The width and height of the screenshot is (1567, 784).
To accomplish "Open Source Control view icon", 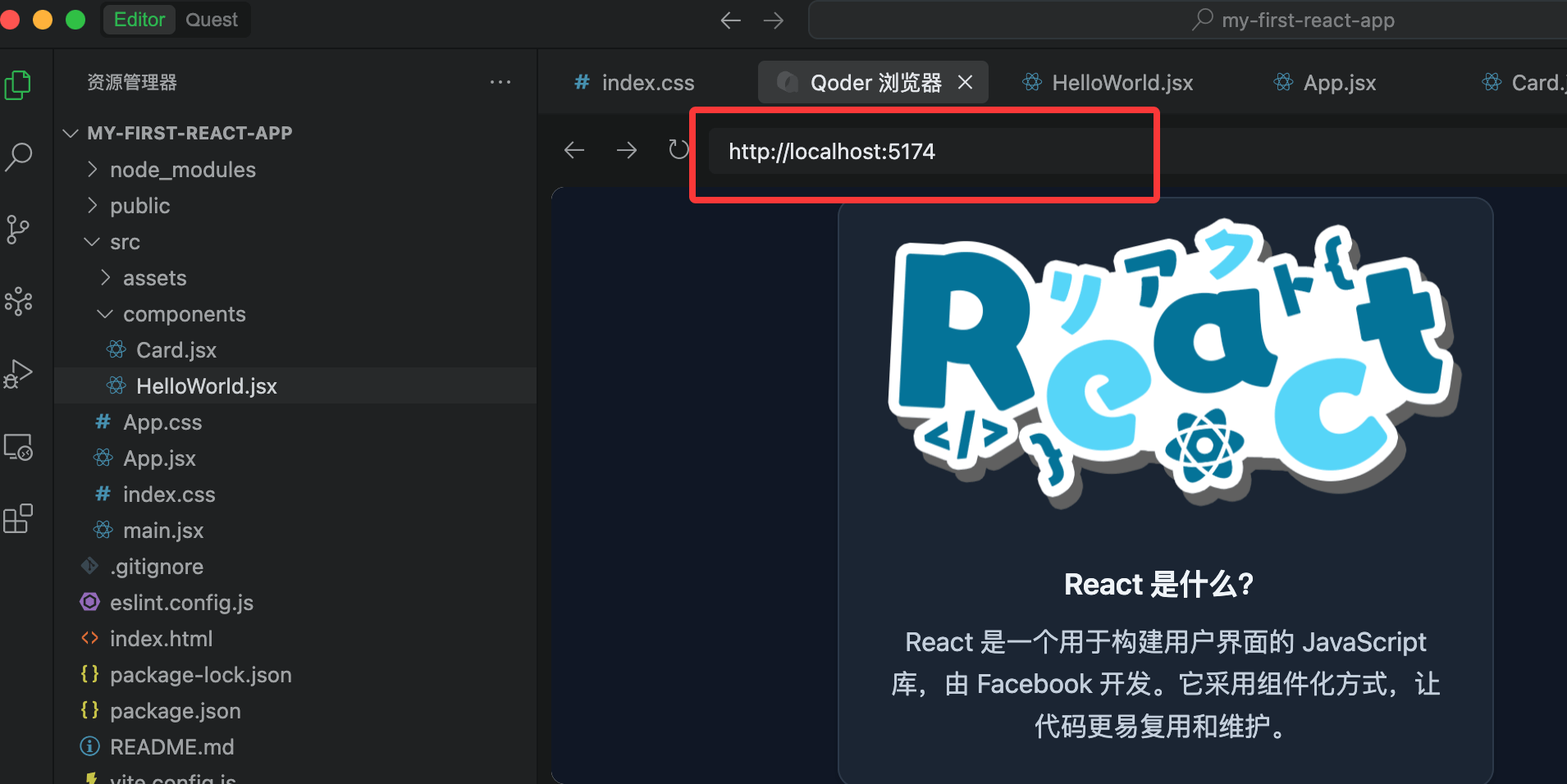I will [x=18, y=229].
